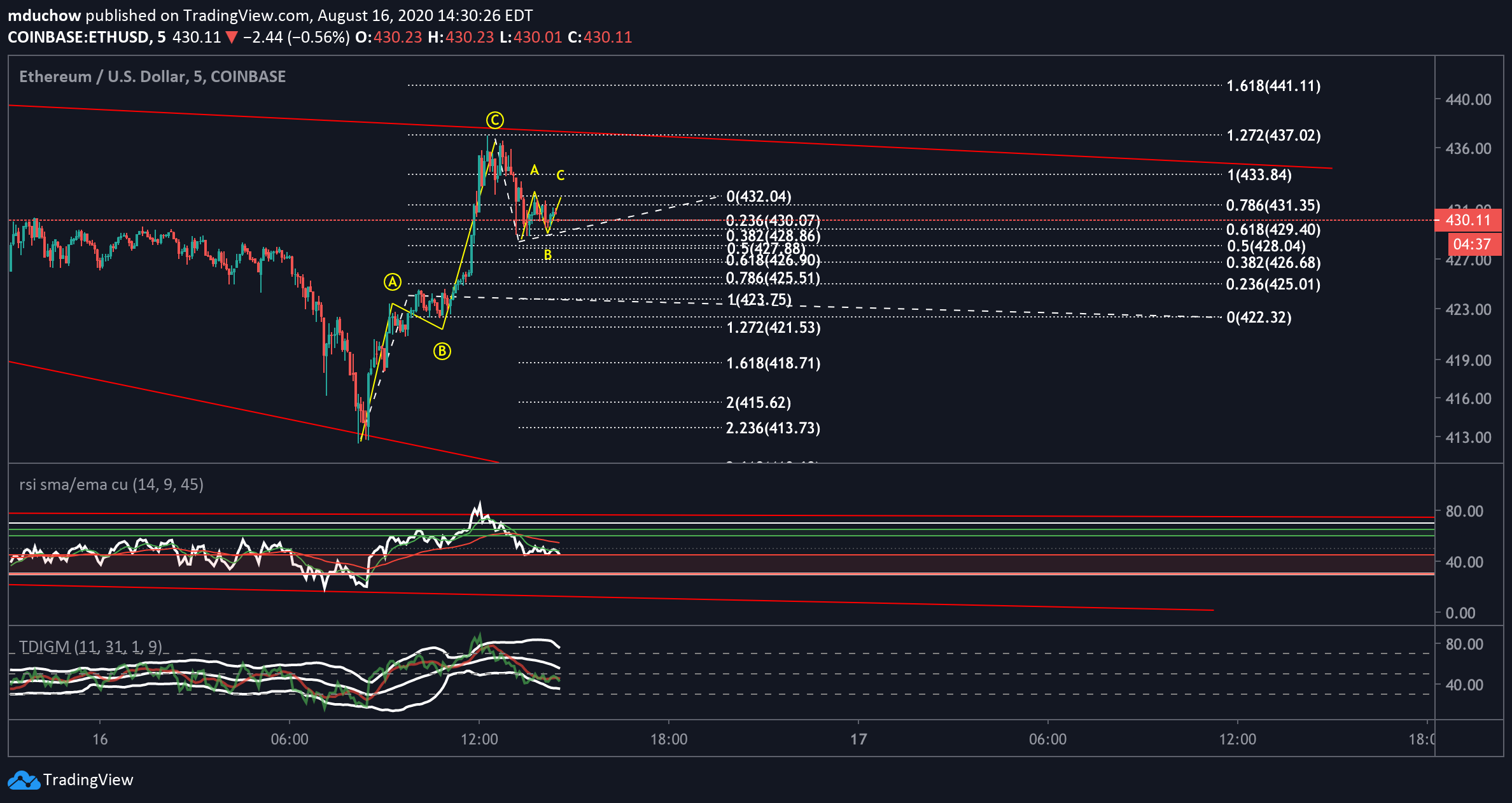Click the H:430.23 high price value

pos(461,38)
